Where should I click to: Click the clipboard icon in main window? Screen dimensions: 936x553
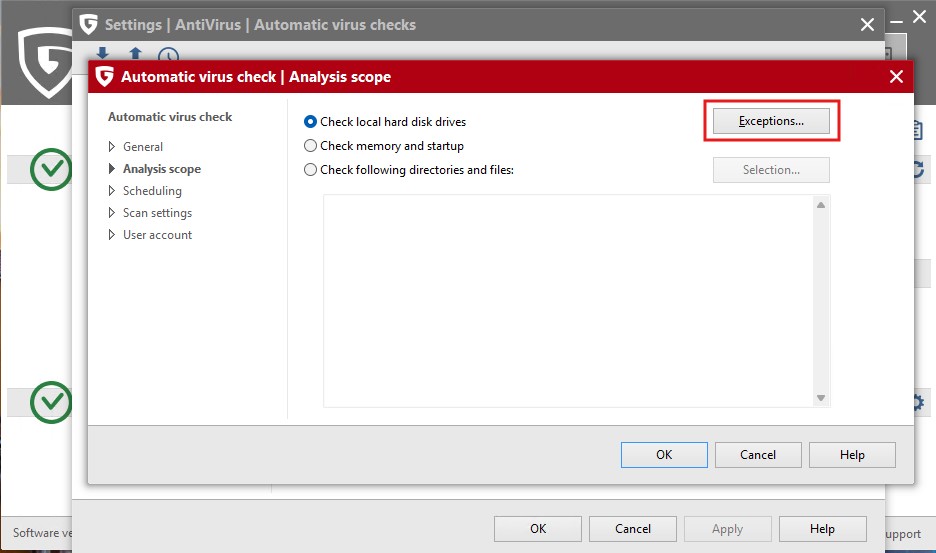coord(918,130)
